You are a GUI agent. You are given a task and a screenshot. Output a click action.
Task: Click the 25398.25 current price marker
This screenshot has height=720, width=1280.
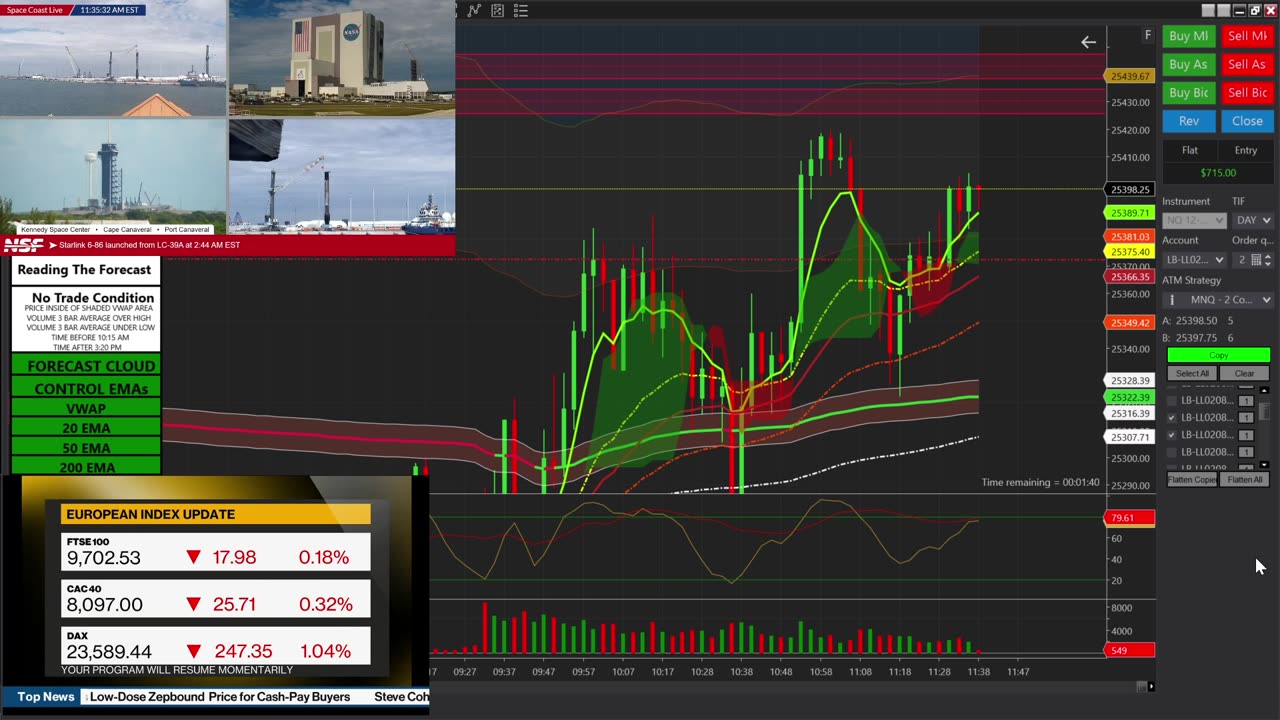[1129, 190]
